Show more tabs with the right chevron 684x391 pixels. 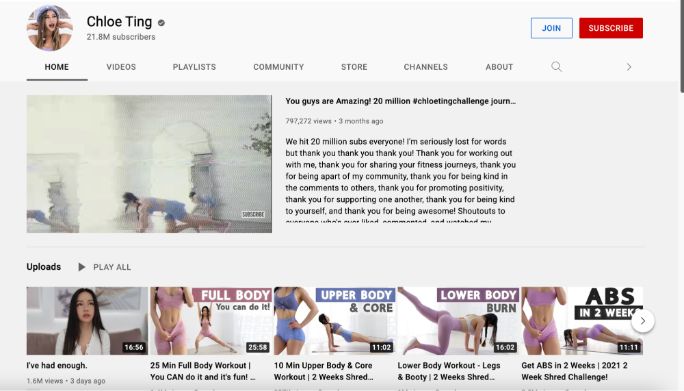[x=629, y=67]
